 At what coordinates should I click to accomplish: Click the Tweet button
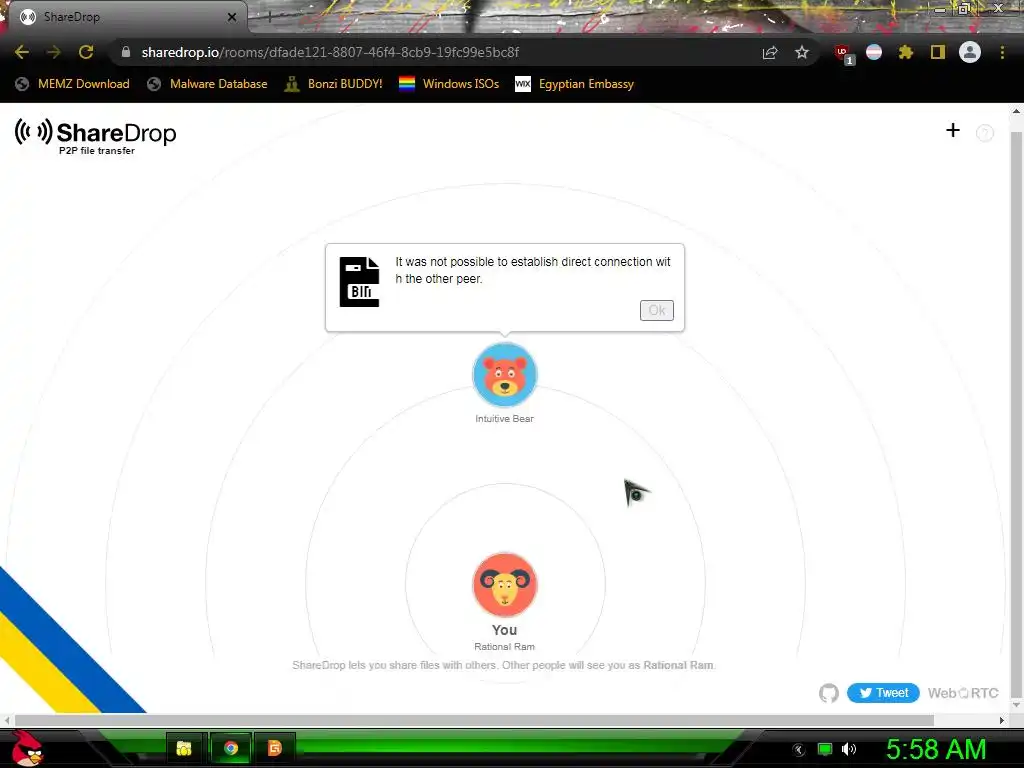tap(883, 693)
